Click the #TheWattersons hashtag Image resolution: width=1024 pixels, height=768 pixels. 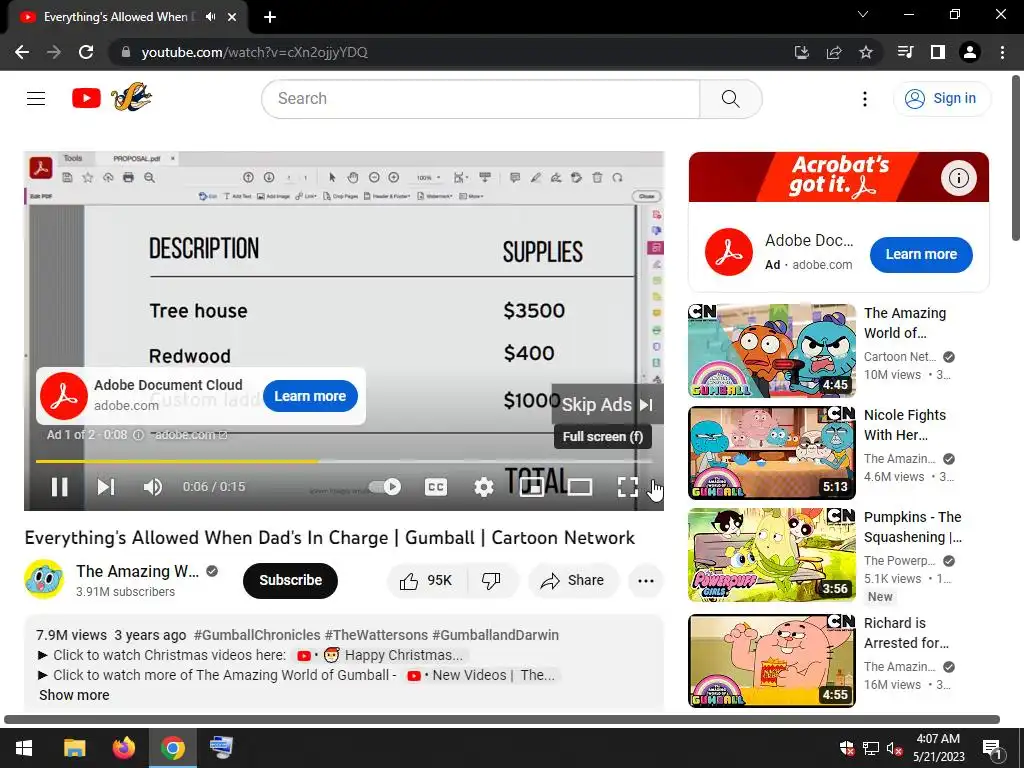coord(376,635)
